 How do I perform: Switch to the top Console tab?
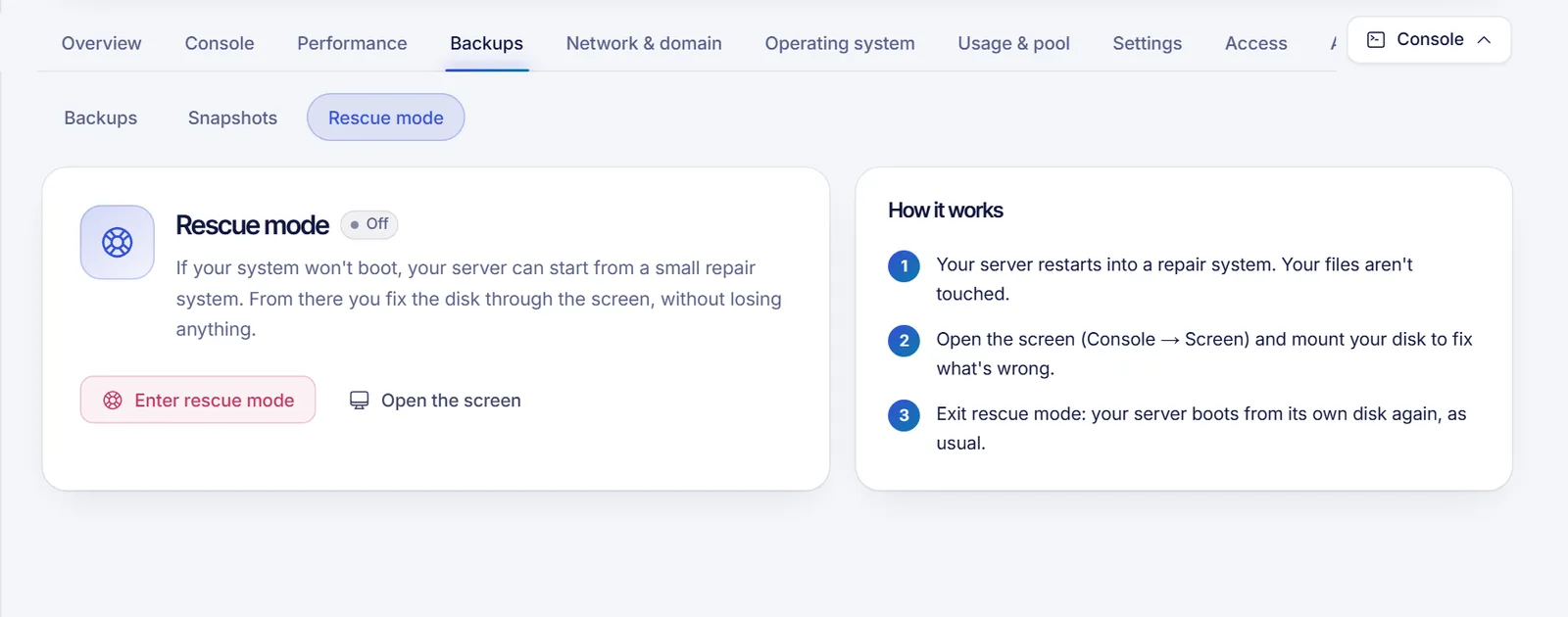click(220, 43)
